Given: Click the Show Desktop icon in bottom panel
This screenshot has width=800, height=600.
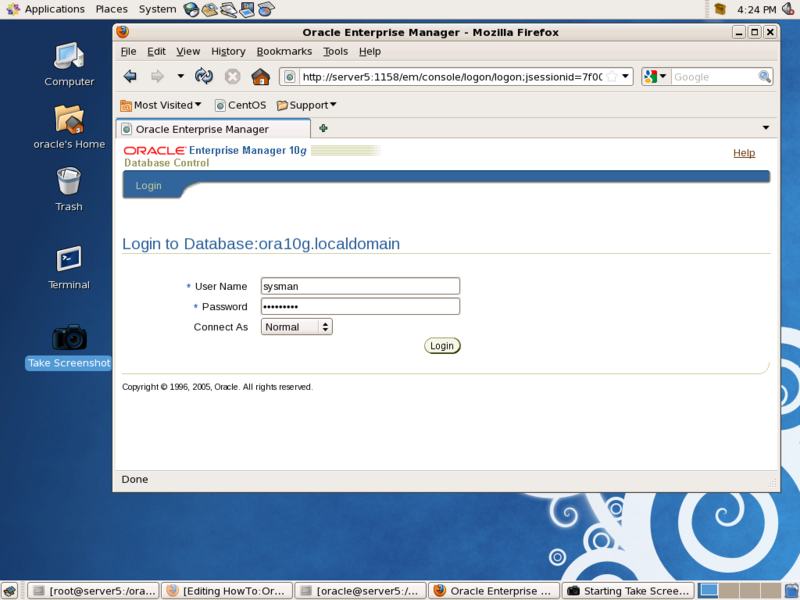Looking at the screenshot, I should (10, 590).
